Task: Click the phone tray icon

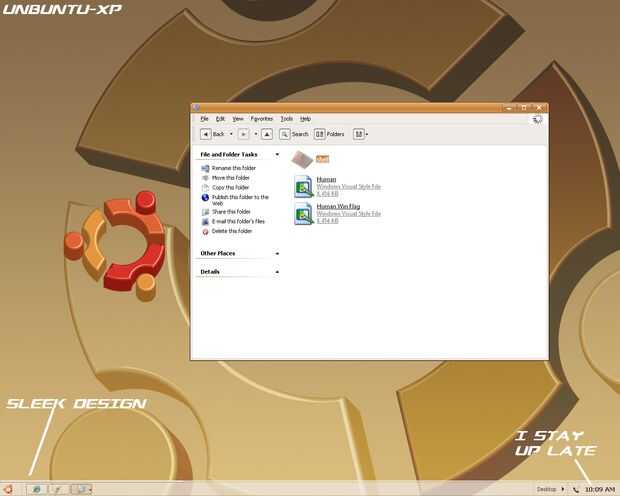Action: click(575, 490)
